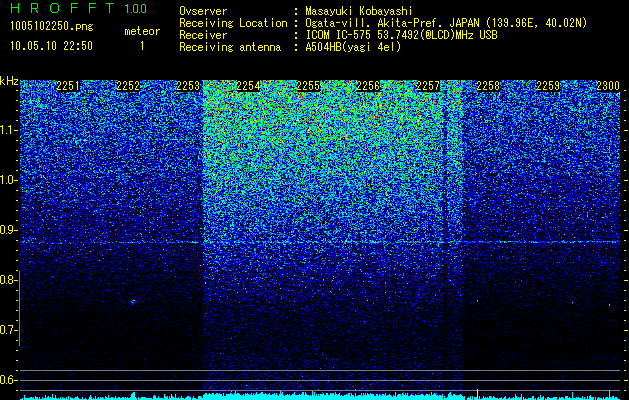Image resolution: width=629 pixels, height=400 pixels.
Task: Click the 2254 time marker
Action: tap(248, 85)
